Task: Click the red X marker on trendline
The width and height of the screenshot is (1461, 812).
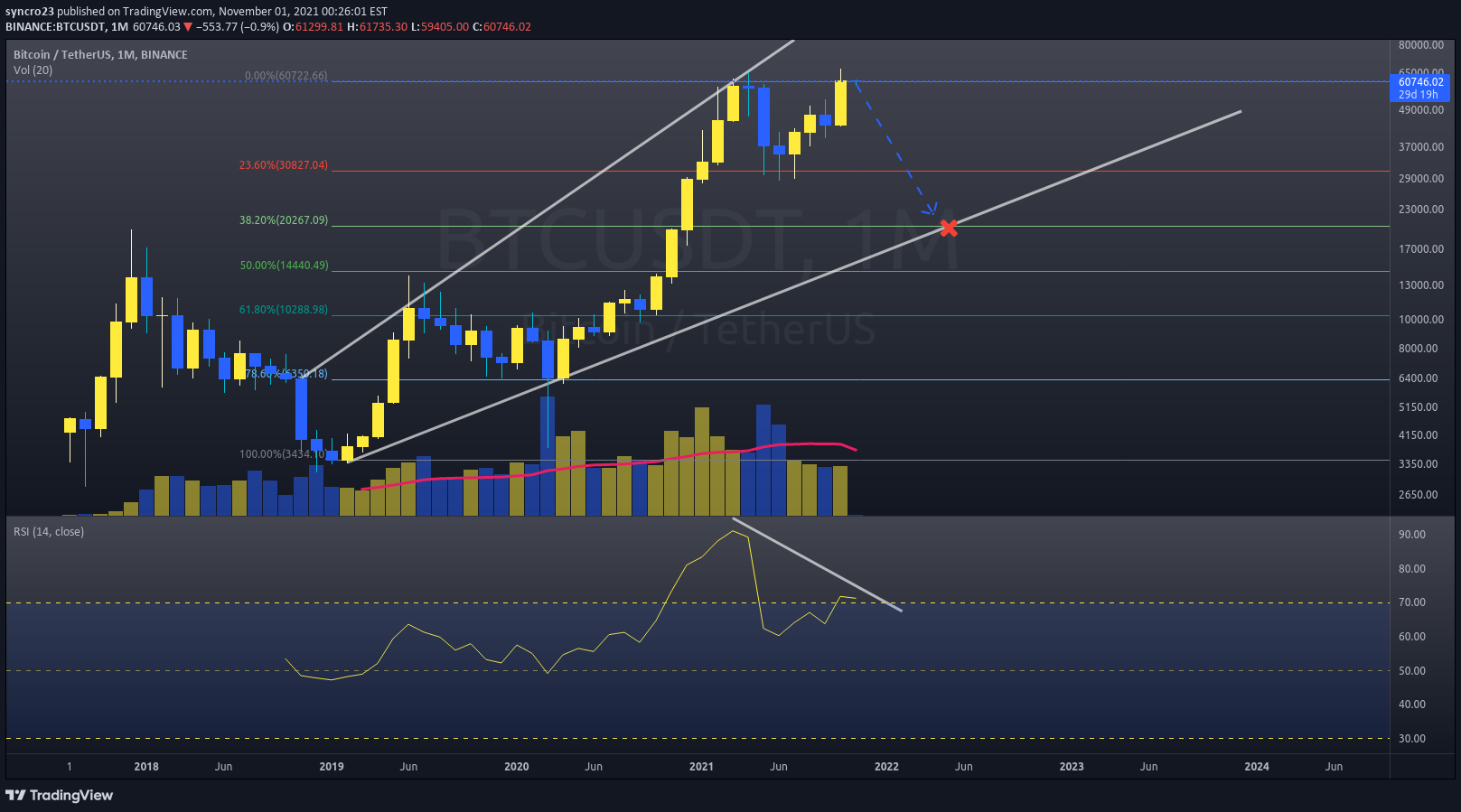Action: 948,229
